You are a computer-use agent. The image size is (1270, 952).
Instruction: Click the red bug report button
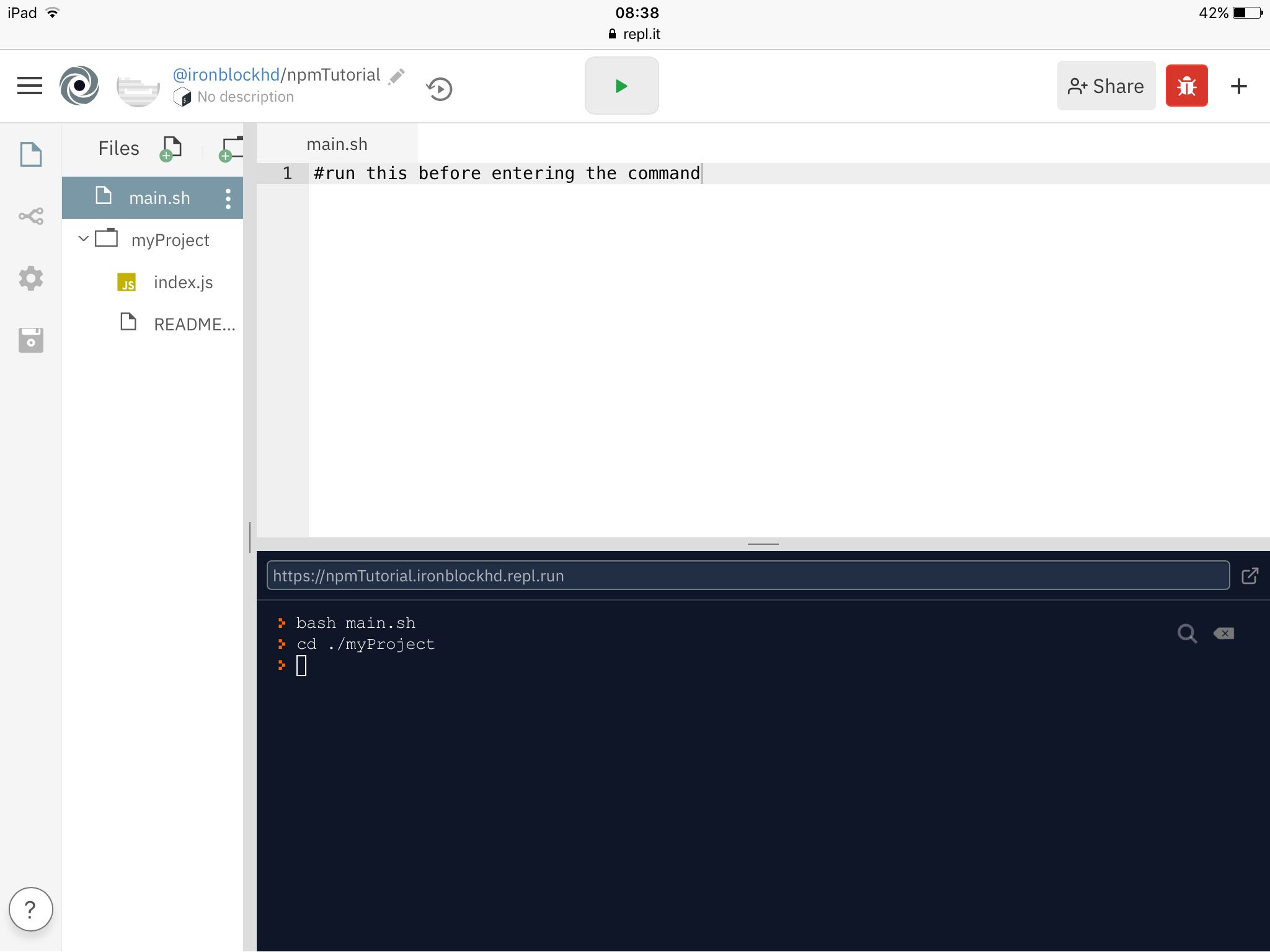click(1186, 86)
